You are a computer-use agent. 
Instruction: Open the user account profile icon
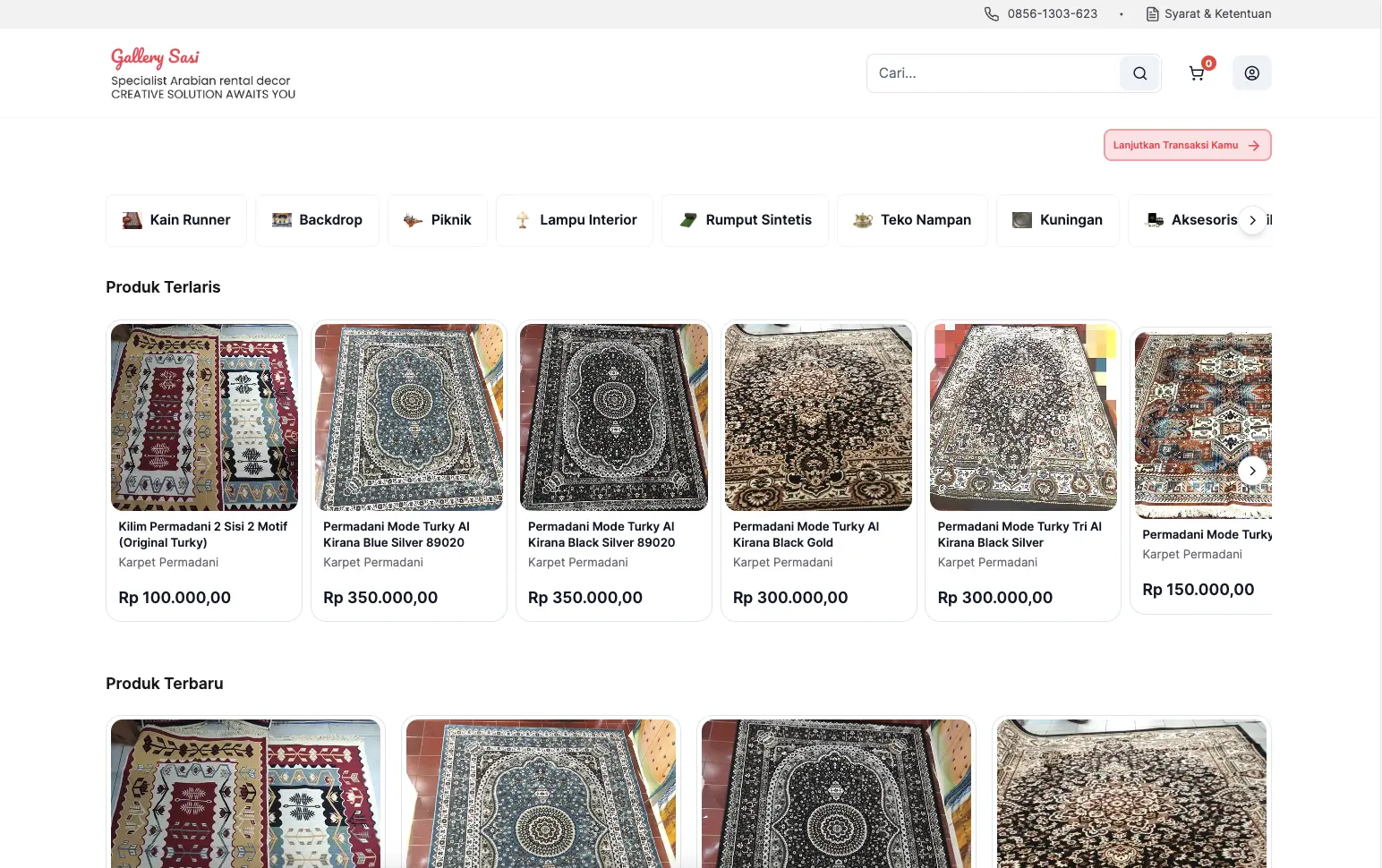[x=1251, y=73]
